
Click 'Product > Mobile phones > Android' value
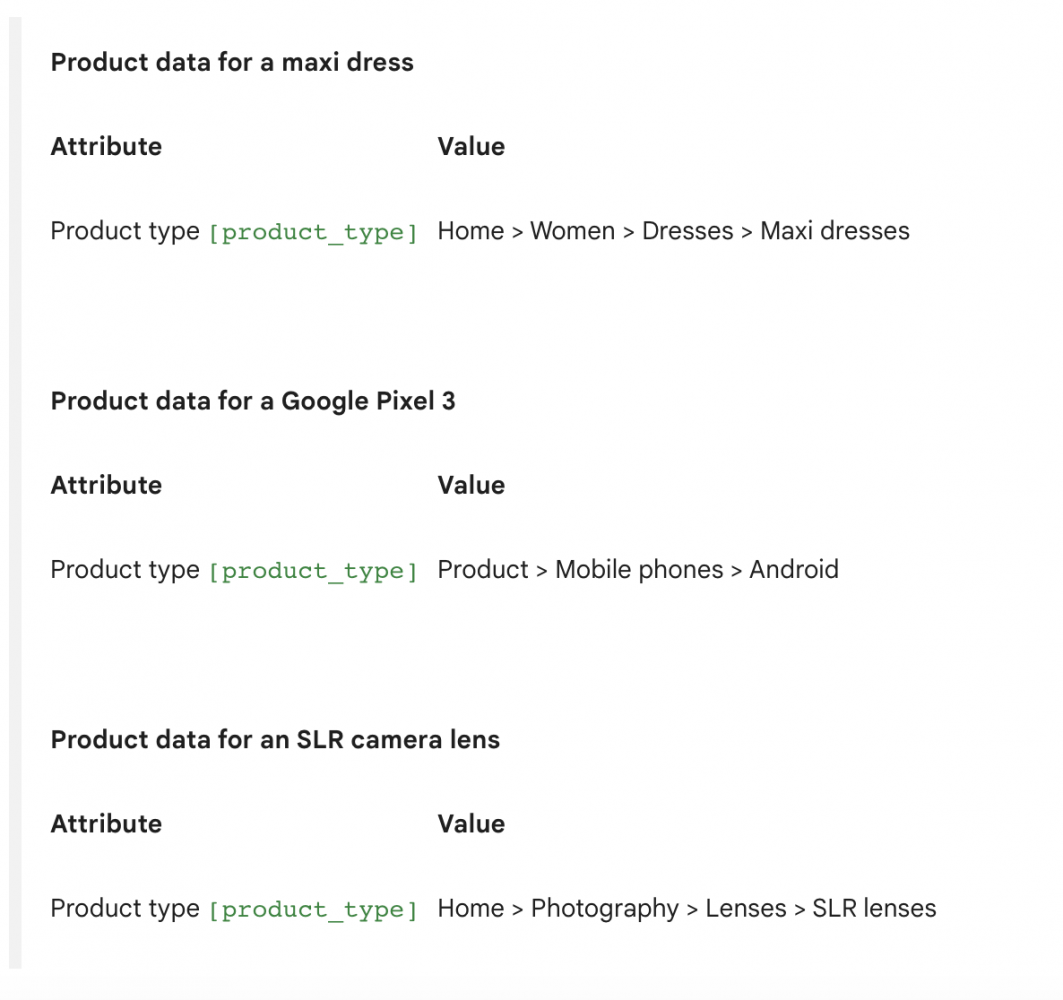[638, 569]
